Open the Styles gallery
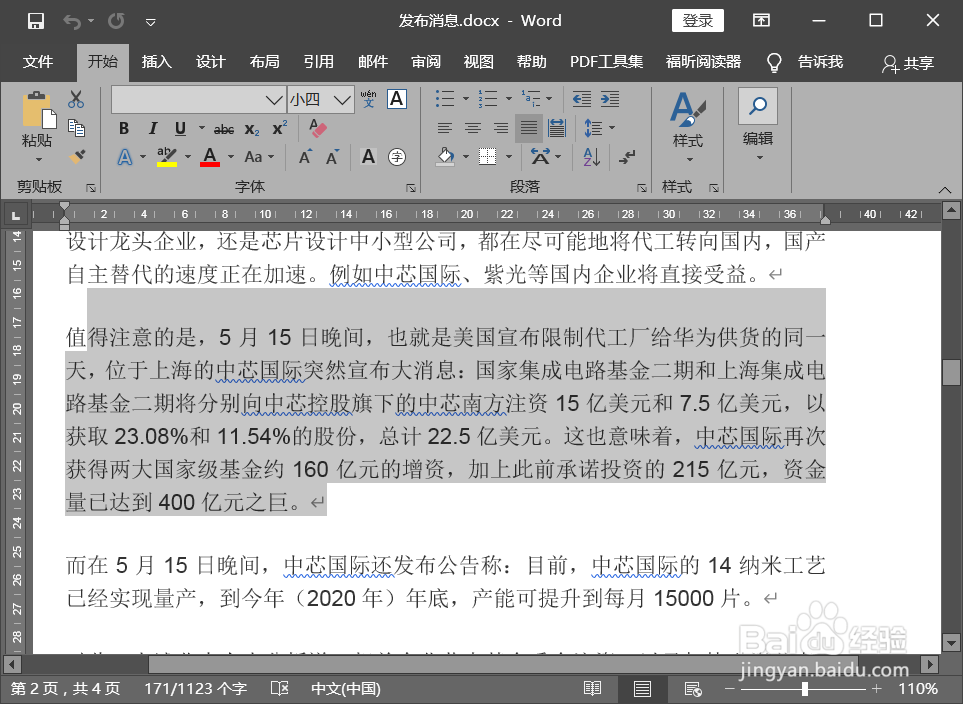This screenshot has width=963, height=704. pyautogui.click(x=688, y=126)
